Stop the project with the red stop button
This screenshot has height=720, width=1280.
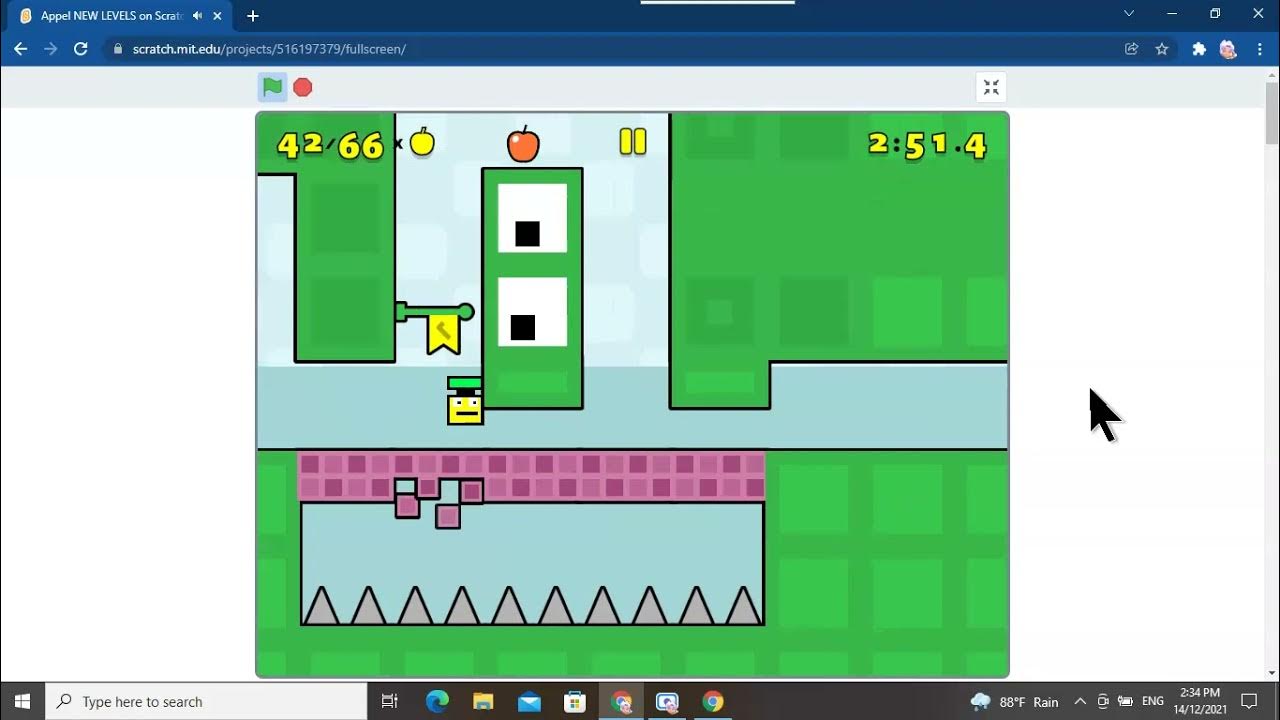pyautogui.click(x=303, y=87)
